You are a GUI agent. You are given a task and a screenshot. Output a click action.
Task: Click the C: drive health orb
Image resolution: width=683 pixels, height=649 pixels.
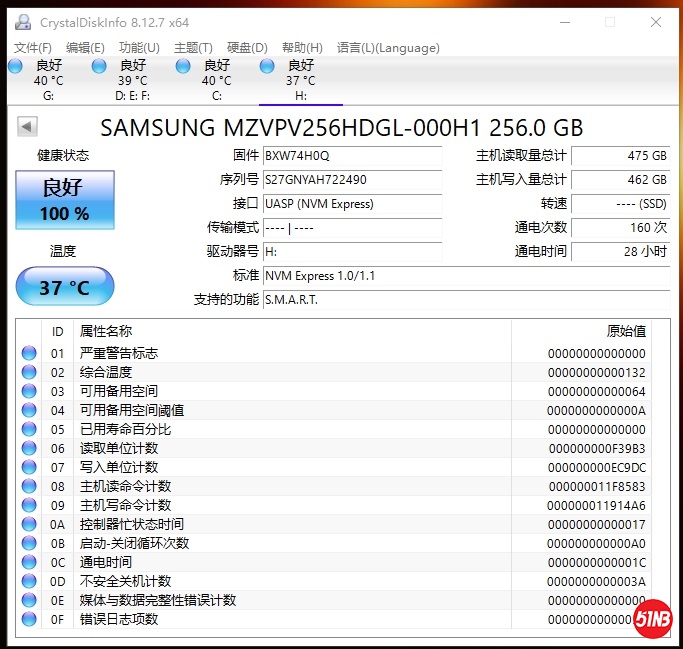(x=183, y=66)
